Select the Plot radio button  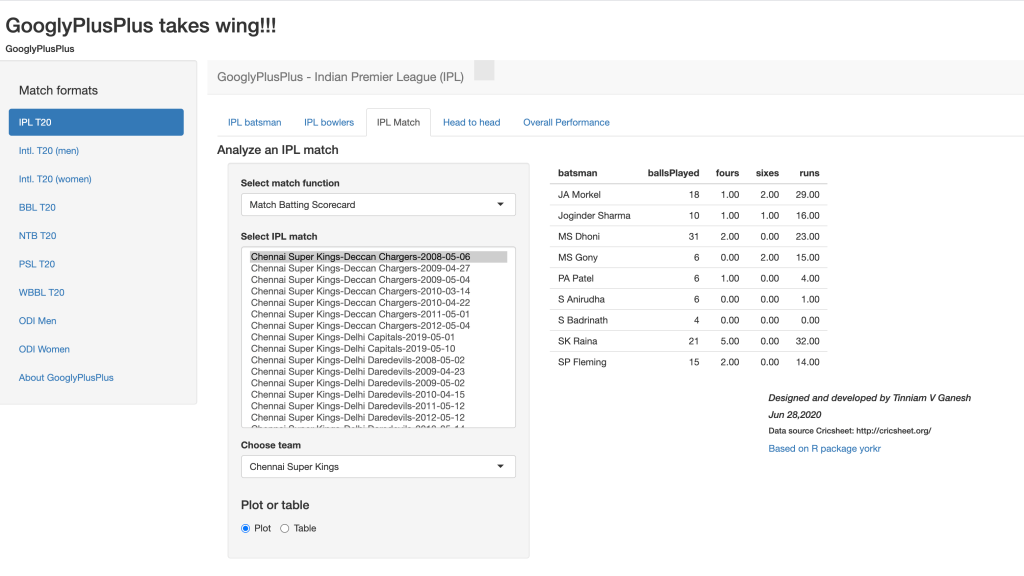pos(246,528)
